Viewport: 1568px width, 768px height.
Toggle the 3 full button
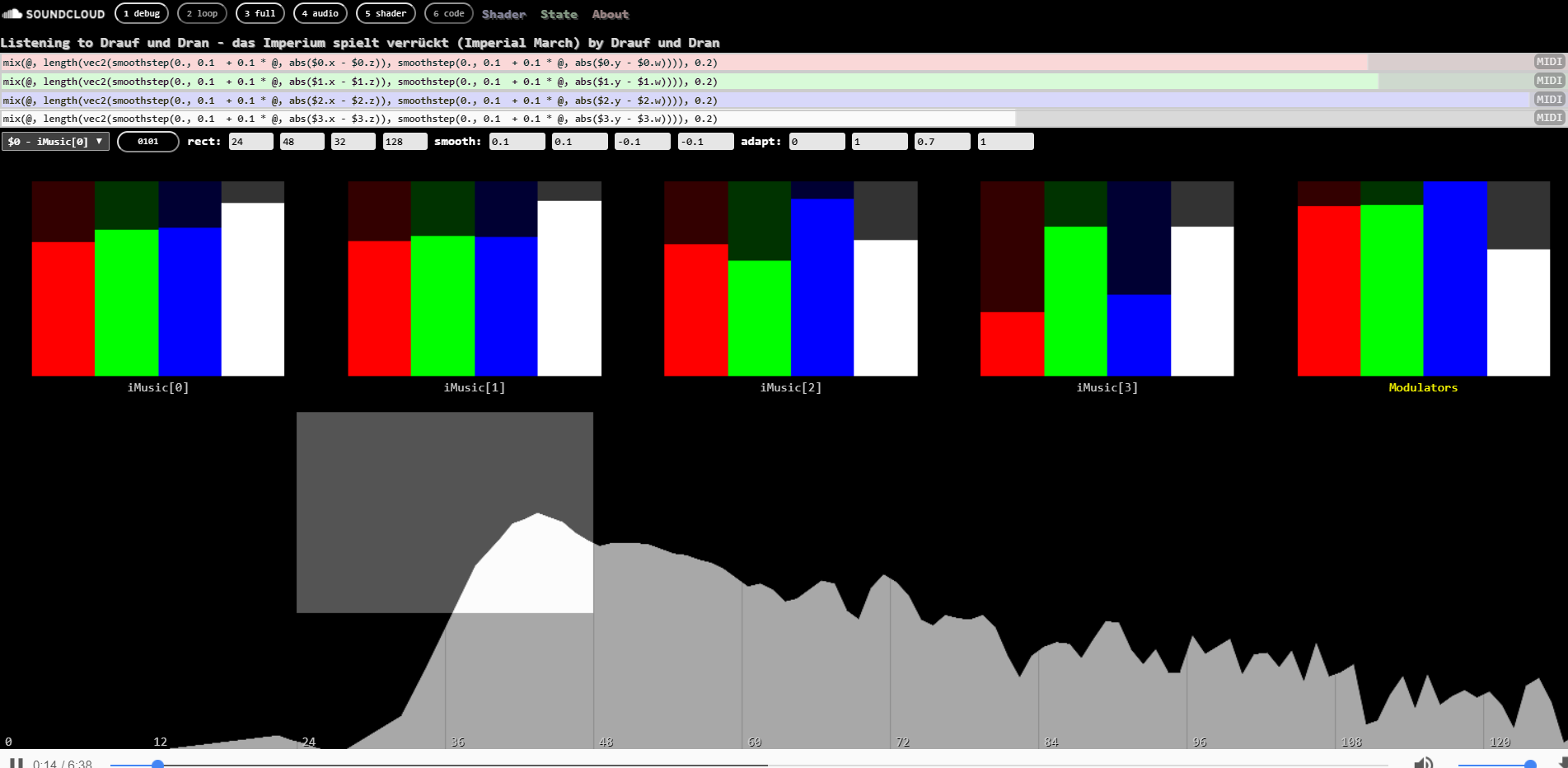click(260, 13)
